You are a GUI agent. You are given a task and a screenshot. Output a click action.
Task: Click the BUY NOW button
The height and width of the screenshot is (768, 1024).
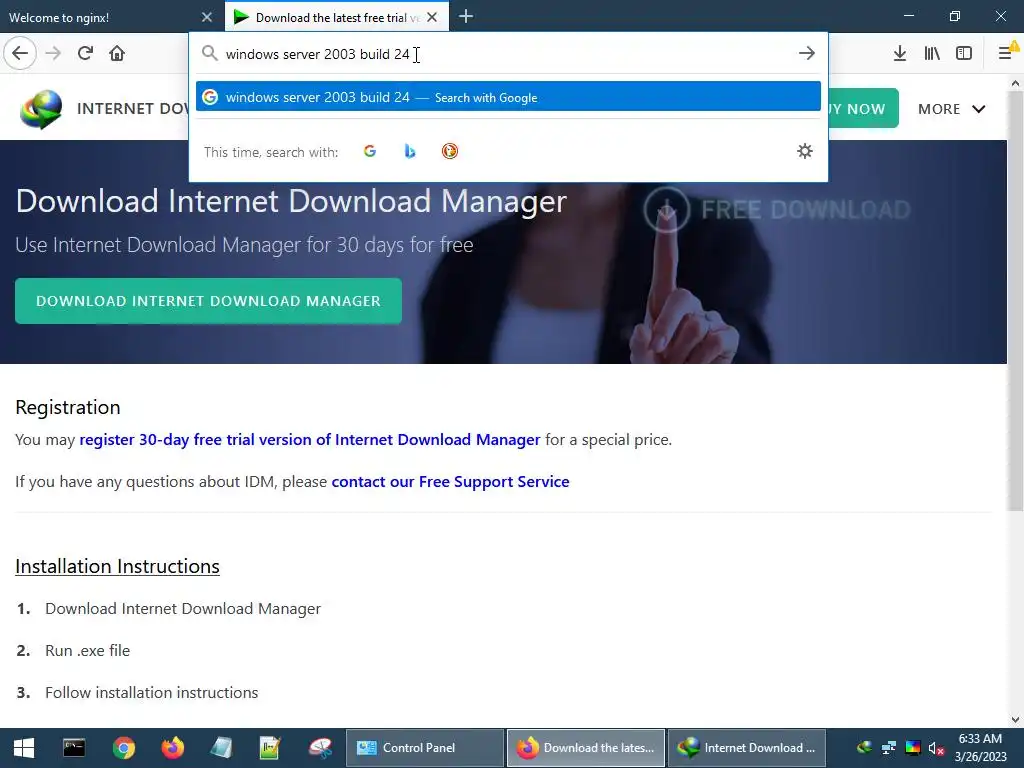point(863,108)
